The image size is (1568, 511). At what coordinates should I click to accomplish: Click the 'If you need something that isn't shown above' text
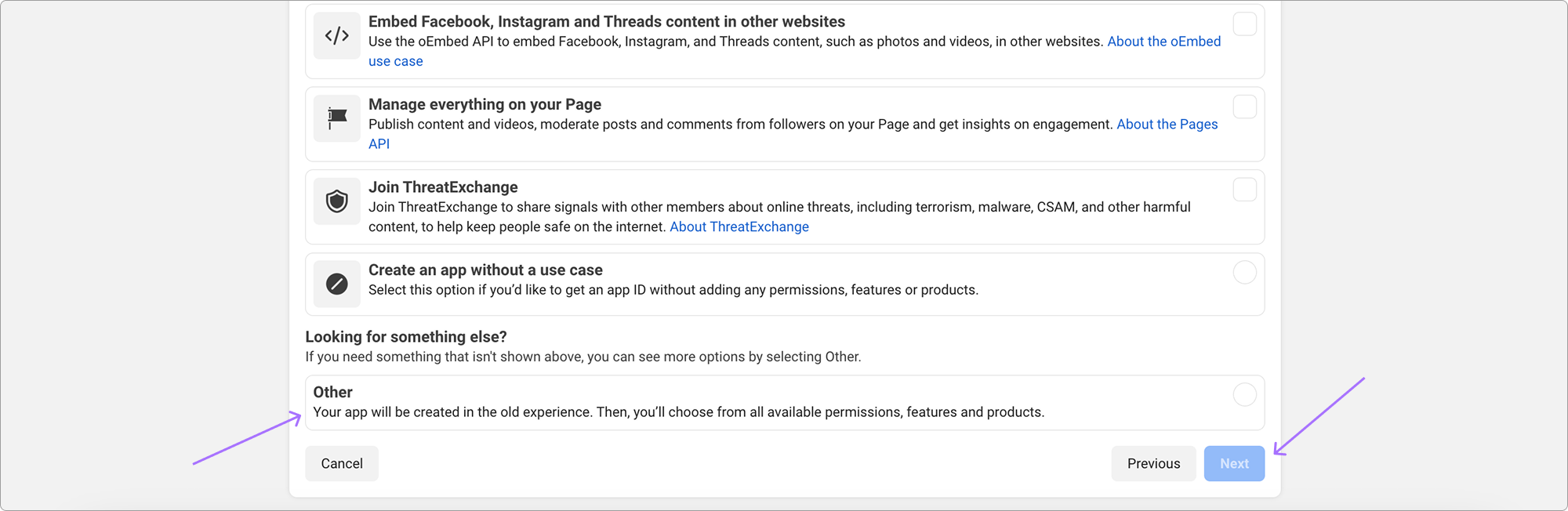pyautogui.click(x=583, y=357)
